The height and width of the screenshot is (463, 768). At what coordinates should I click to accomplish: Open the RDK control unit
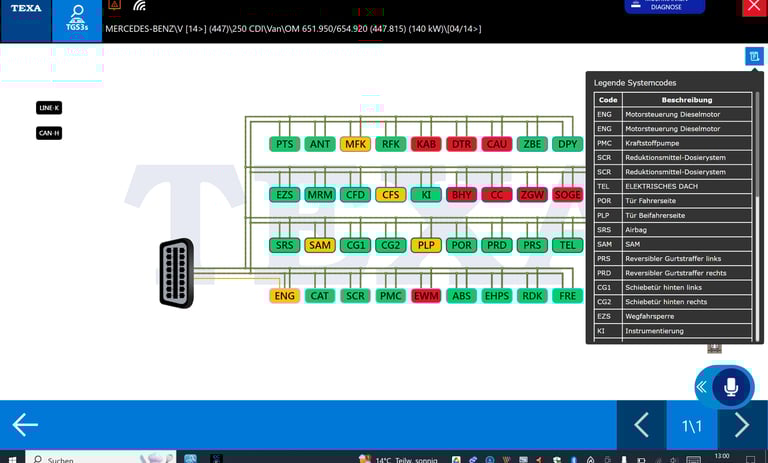532,295
